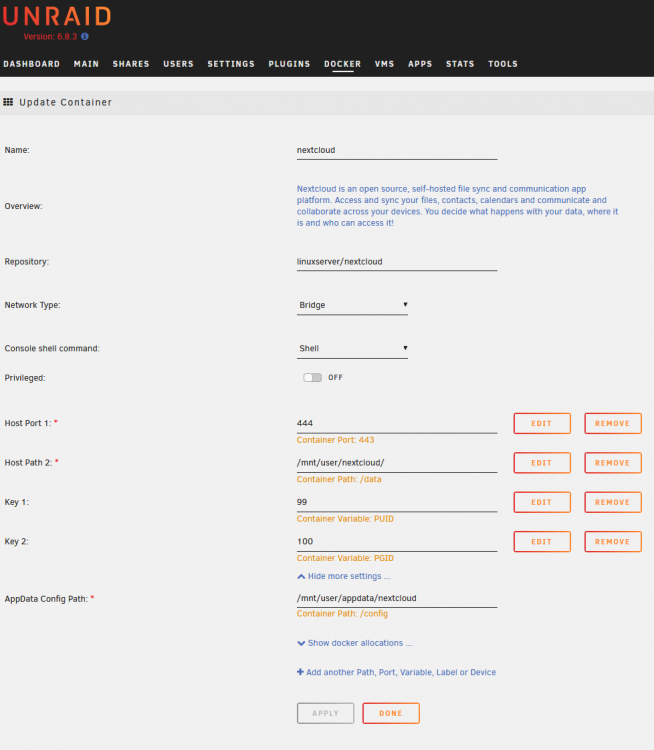The image size is (654, 750).
Task: Click the AppData Config Path field
Action: tap(397, 598)
